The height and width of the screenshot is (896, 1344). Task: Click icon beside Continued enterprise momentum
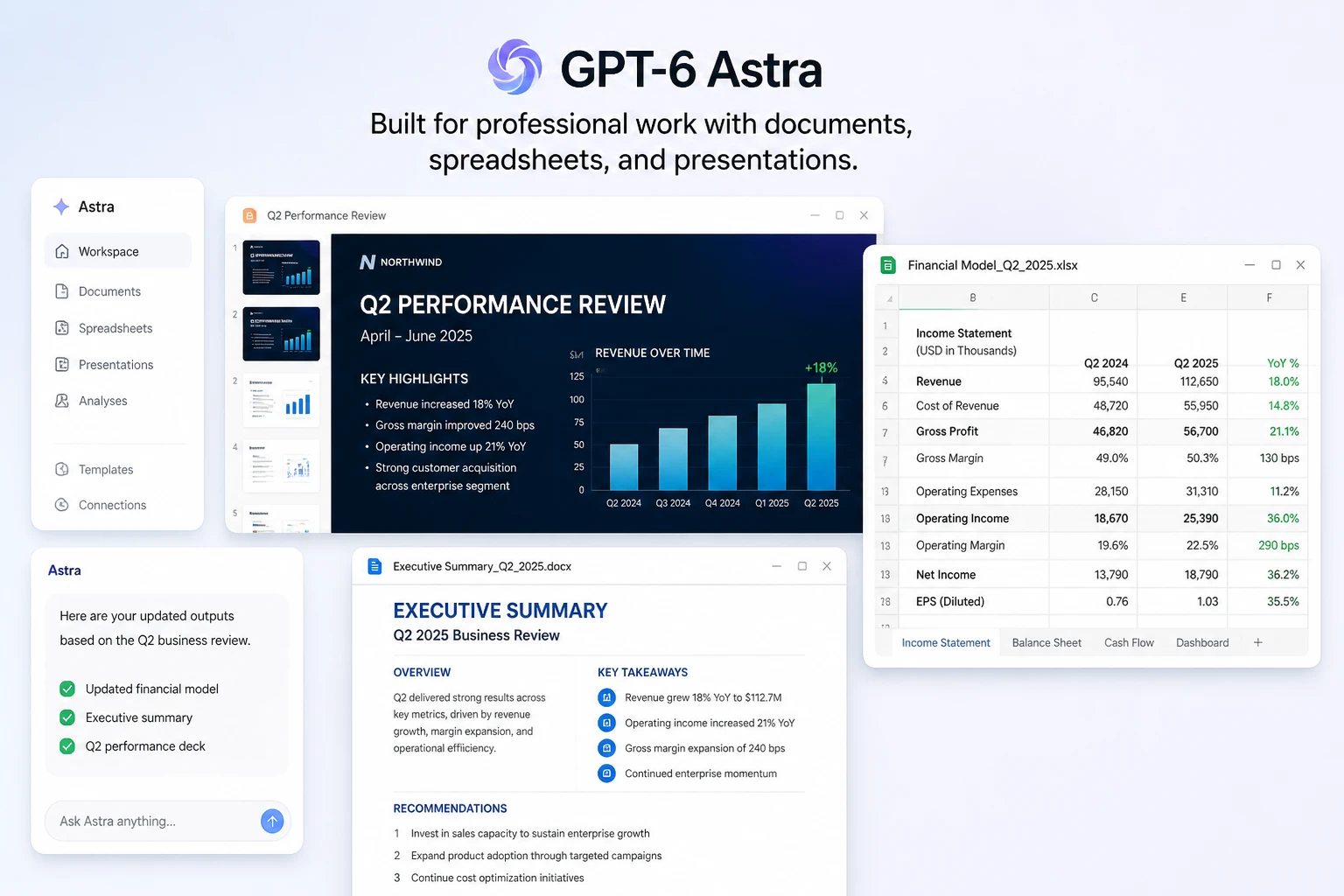point(606,773)
